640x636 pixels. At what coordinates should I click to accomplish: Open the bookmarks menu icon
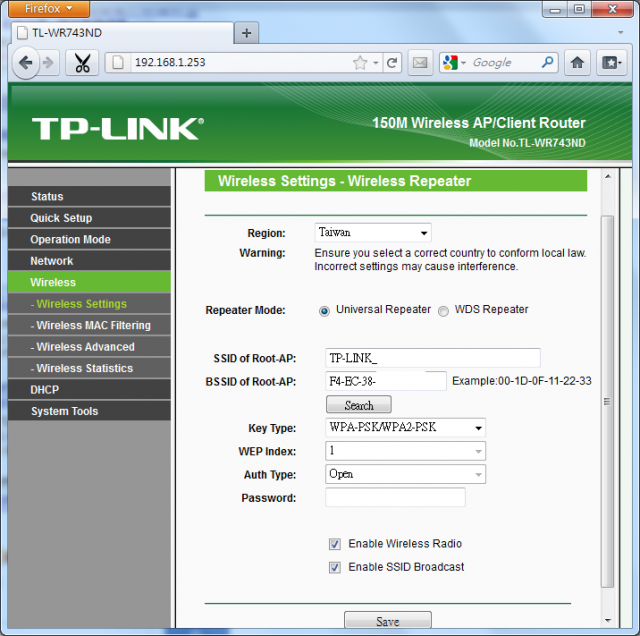tap(611, 63)
